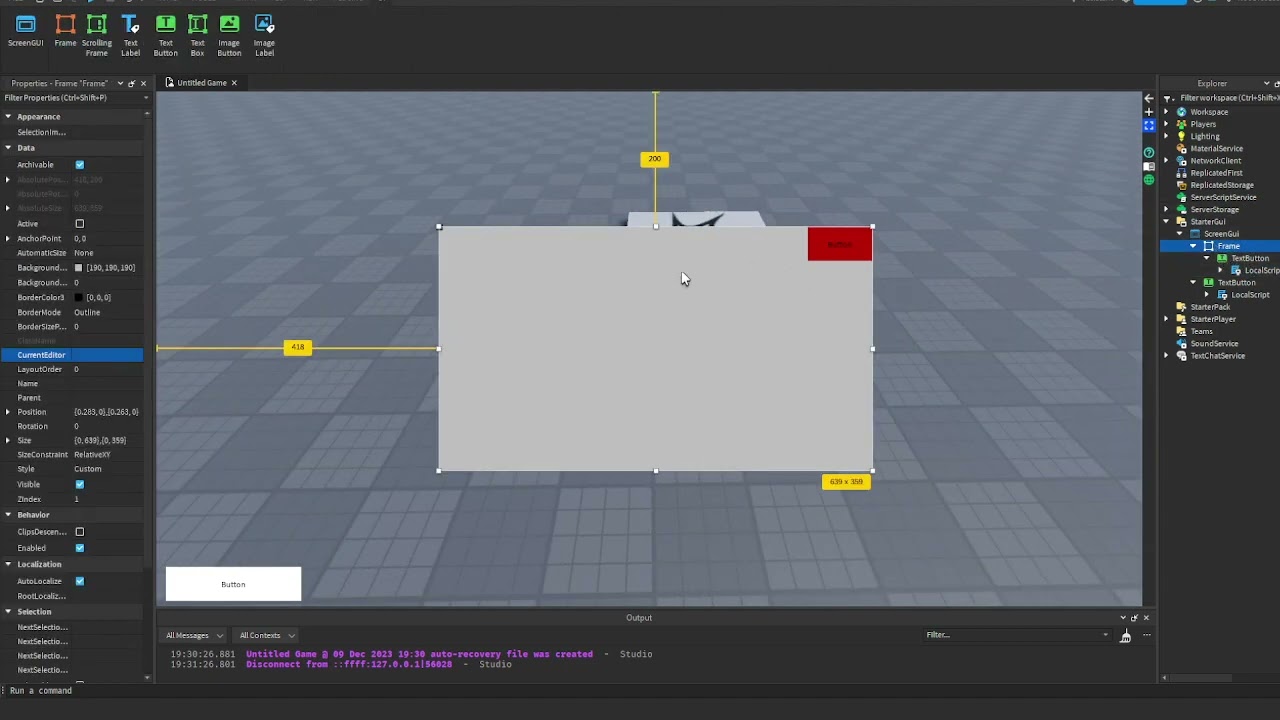This screenshot has height=720, width=1280.
Task: Clear the Output with the broom icon
Action: 1125,636
